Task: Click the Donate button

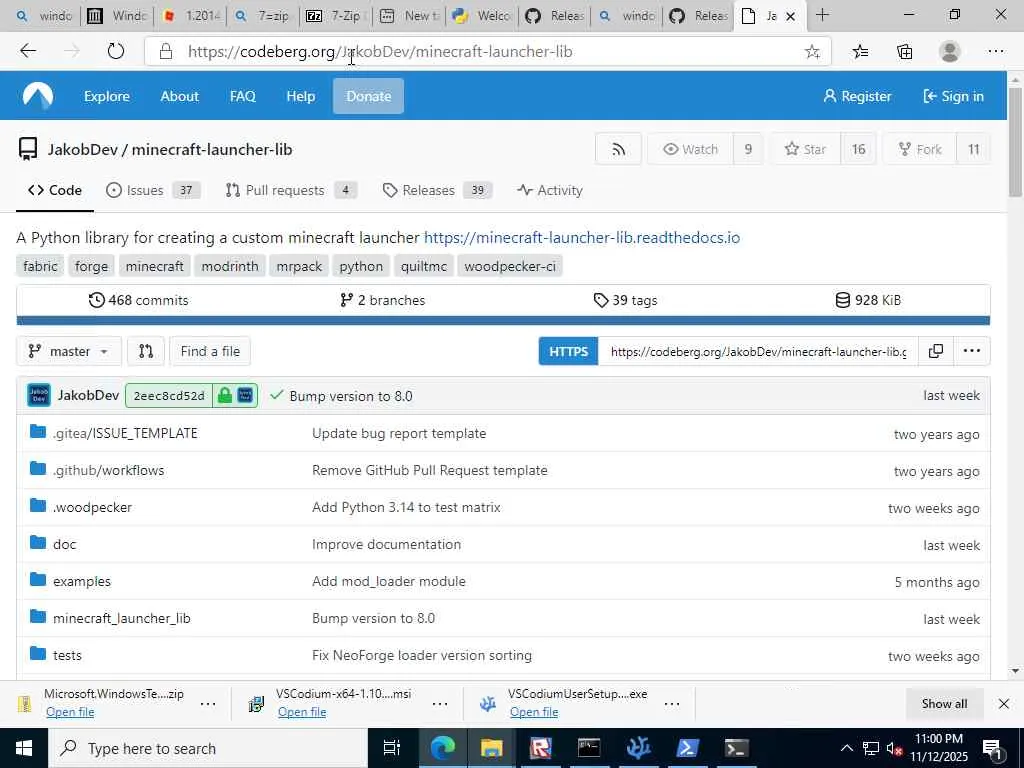Action: coord(368,96)
